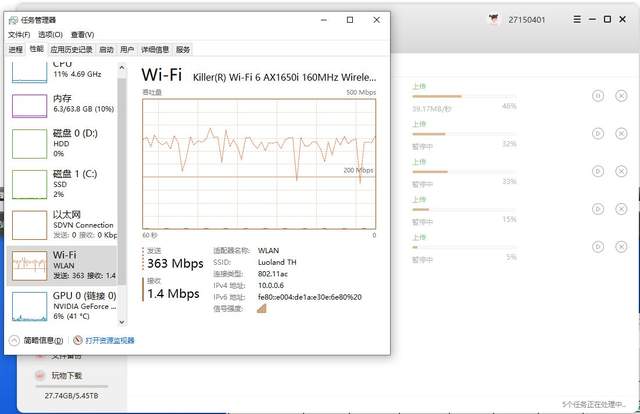Screen dimensions: 640x414
Task: Select the GPU 0 NVIDIA GeForce entry
Action: click(x=62, y=306)
